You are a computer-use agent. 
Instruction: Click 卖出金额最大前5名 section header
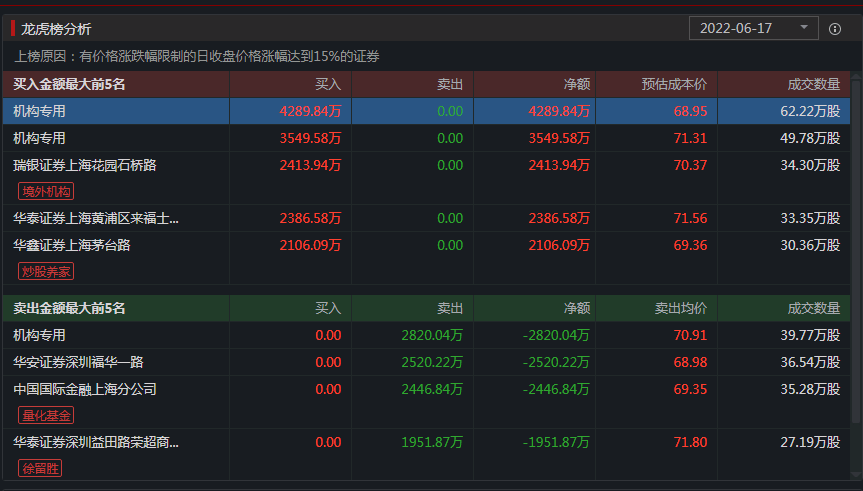(x=69, y=308)
